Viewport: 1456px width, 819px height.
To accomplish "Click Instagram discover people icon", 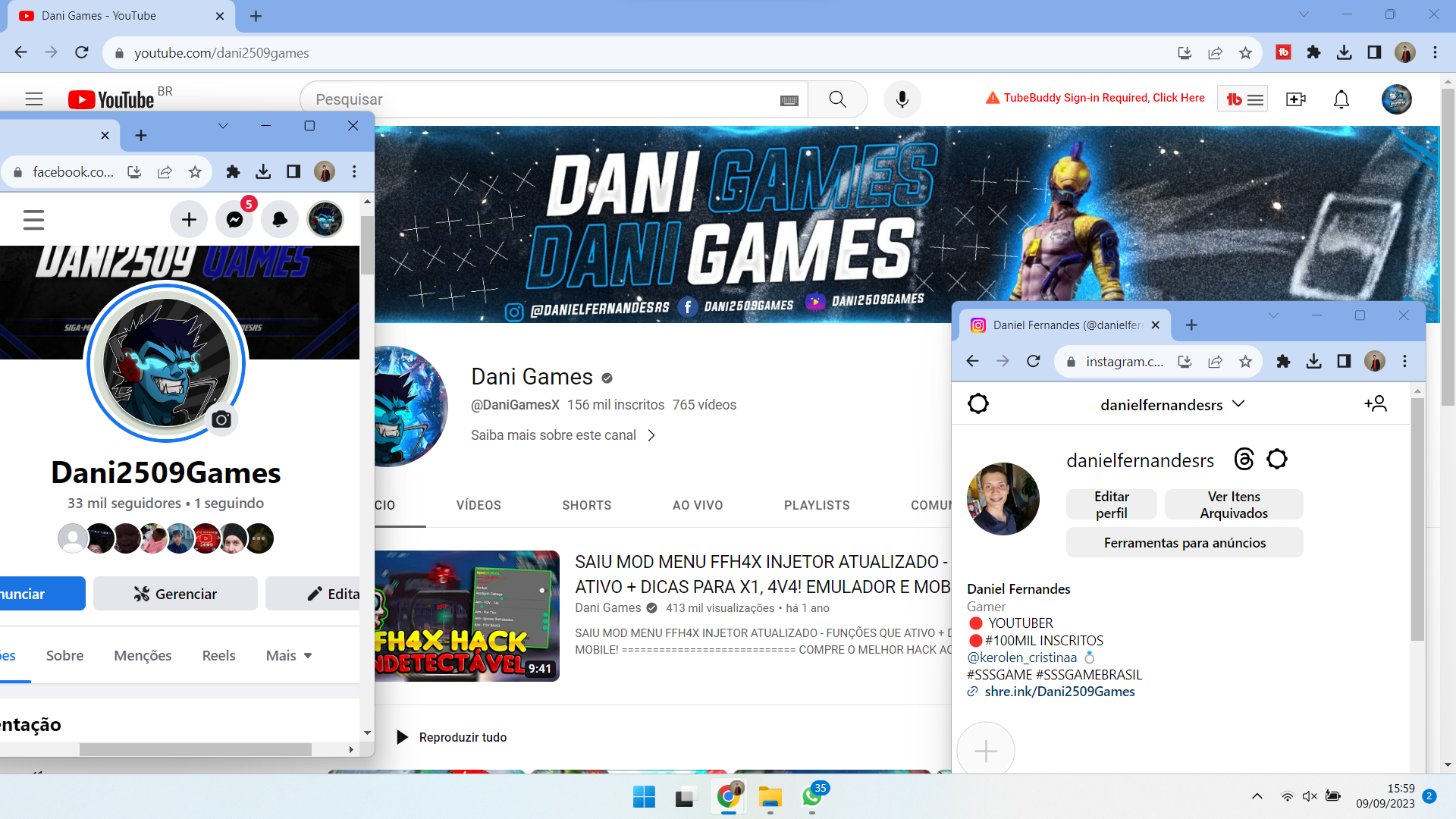I will (1376, 403).
